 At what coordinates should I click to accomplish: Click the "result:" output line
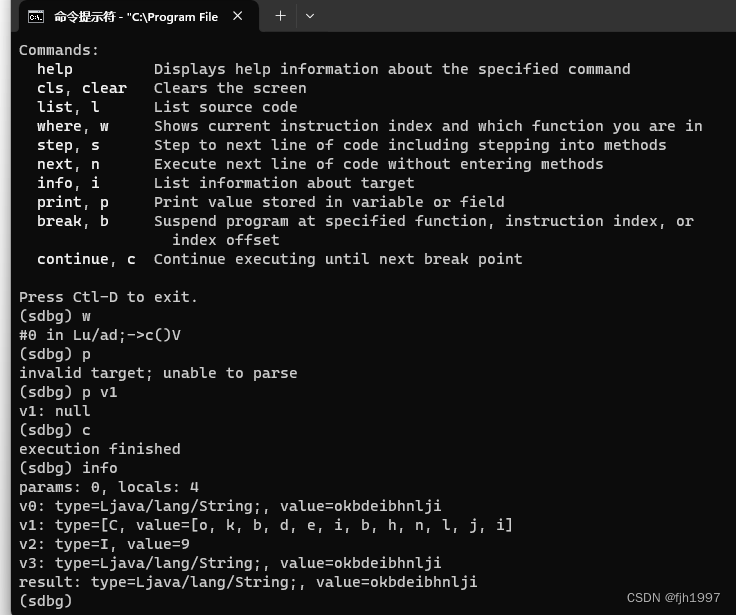click(248, 582)
